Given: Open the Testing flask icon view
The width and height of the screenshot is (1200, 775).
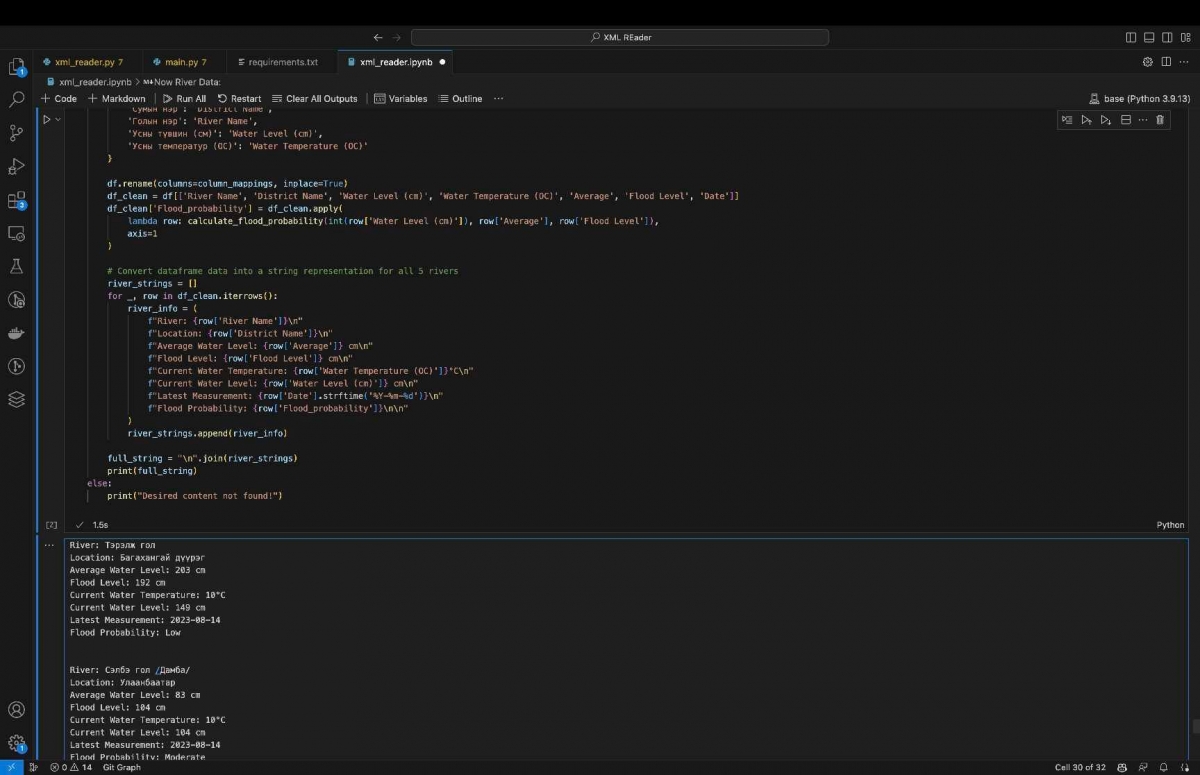Looking at the screenshot, I should click(x=16, y=266).
